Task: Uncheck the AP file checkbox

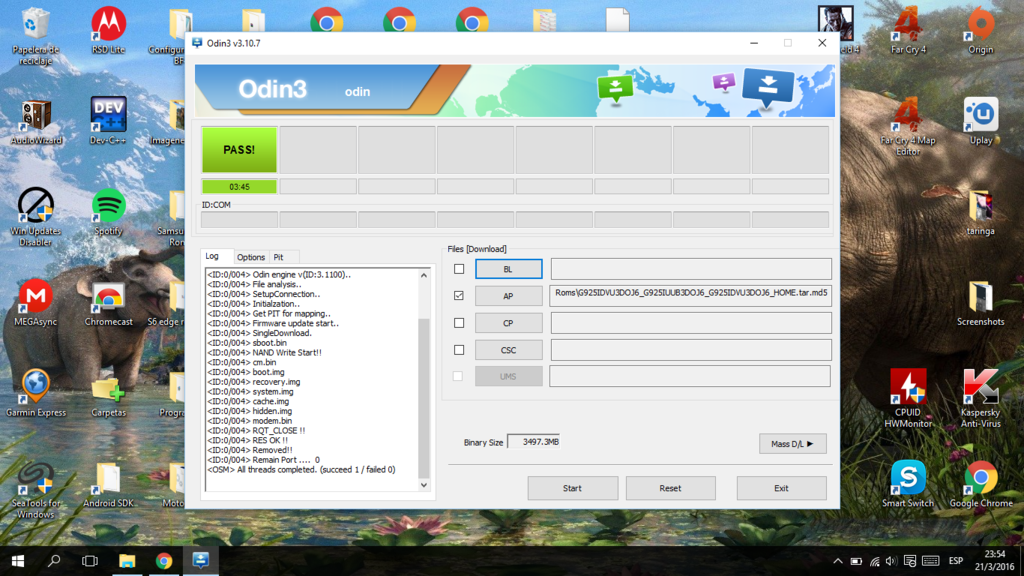Action: [x=459, y=296]
